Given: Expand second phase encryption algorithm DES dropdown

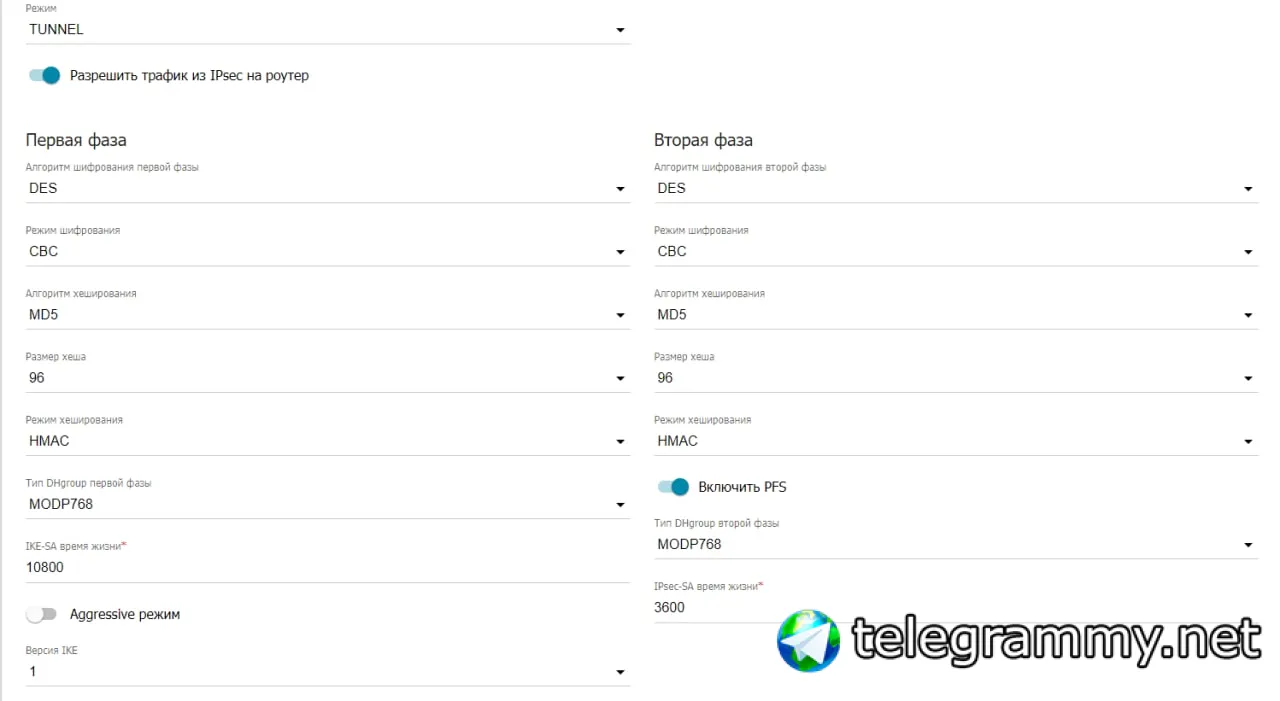Looking at the screenshot, I should [956, 189].
